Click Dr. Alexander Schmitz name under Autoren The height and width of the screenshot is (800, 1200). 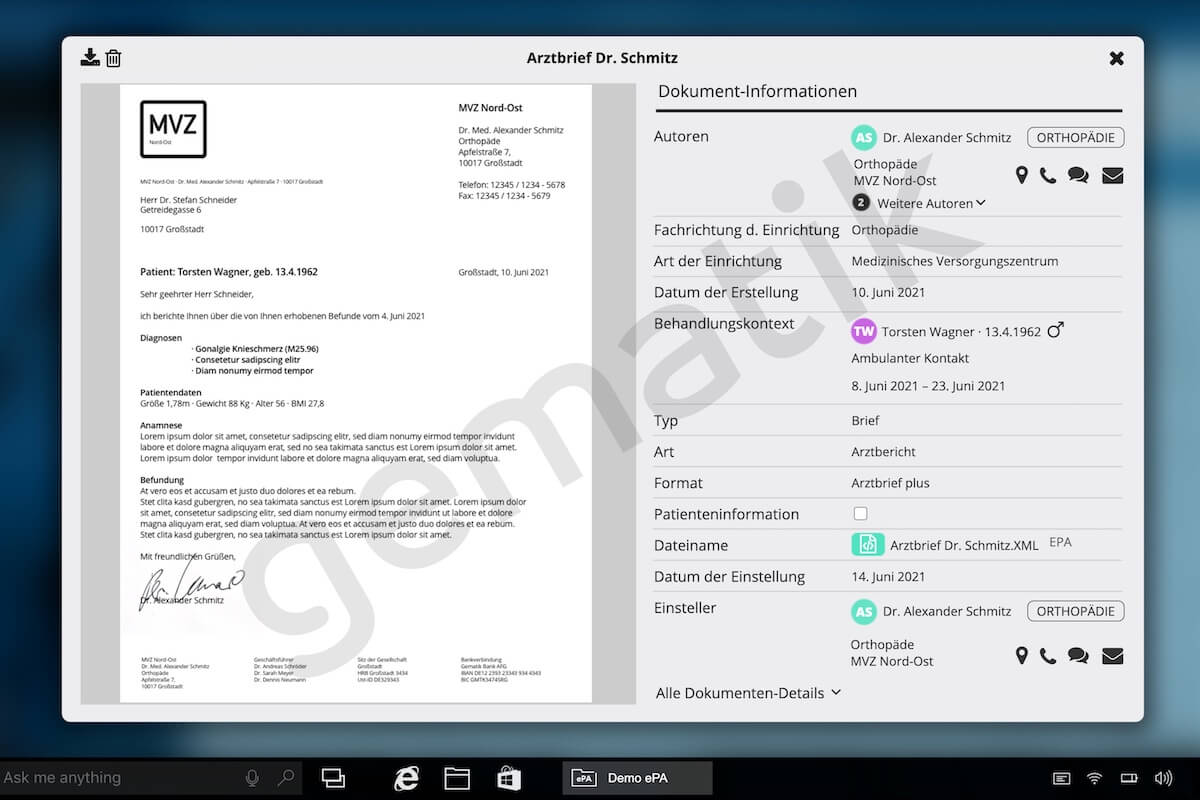(947, 138)
